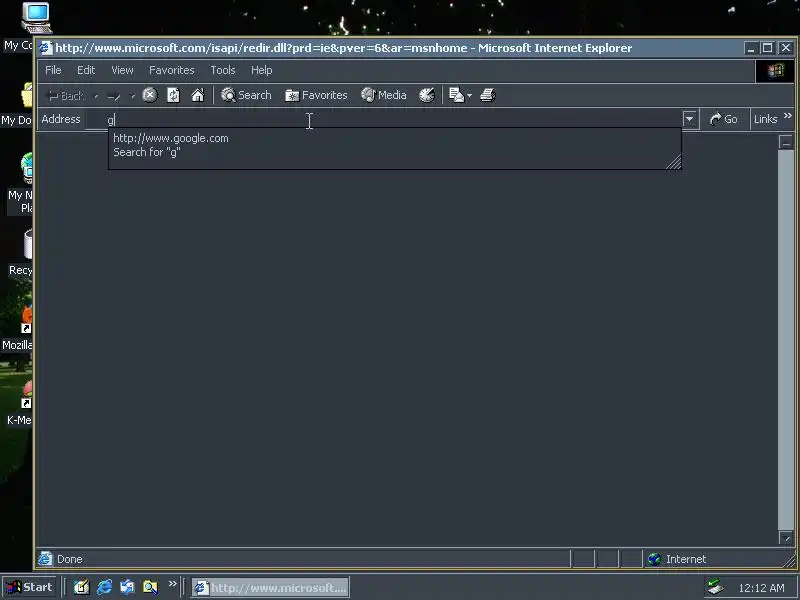Viewport: 800px width, 600px height.
Task: Open the Start menu
Action: [29, 587]
